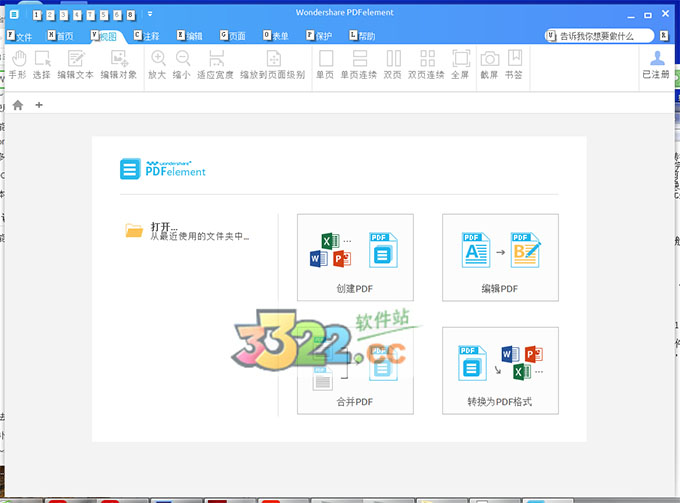Click the Create PDF (创建PDF) tile

point(355,257)
